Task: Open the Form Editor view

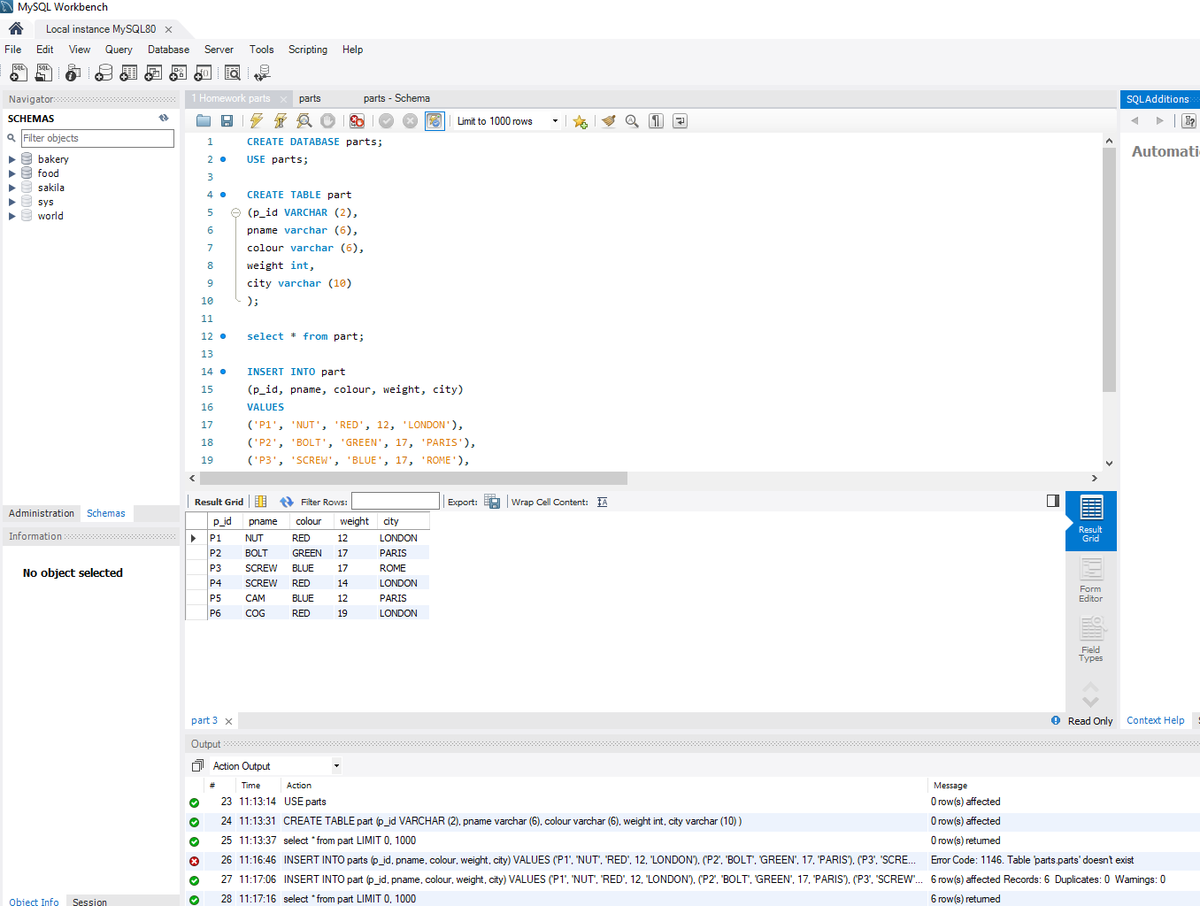Action: tap(1091, 580)
